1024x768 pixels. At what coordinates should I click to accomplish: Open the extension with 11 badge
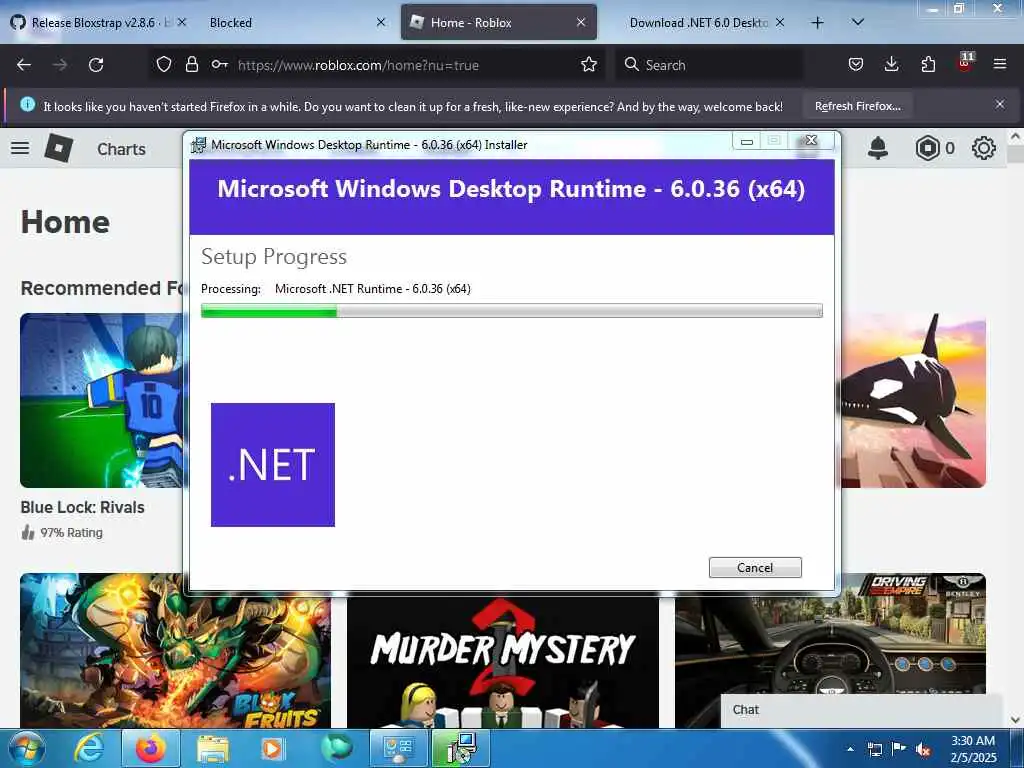(x=965, y=63)
